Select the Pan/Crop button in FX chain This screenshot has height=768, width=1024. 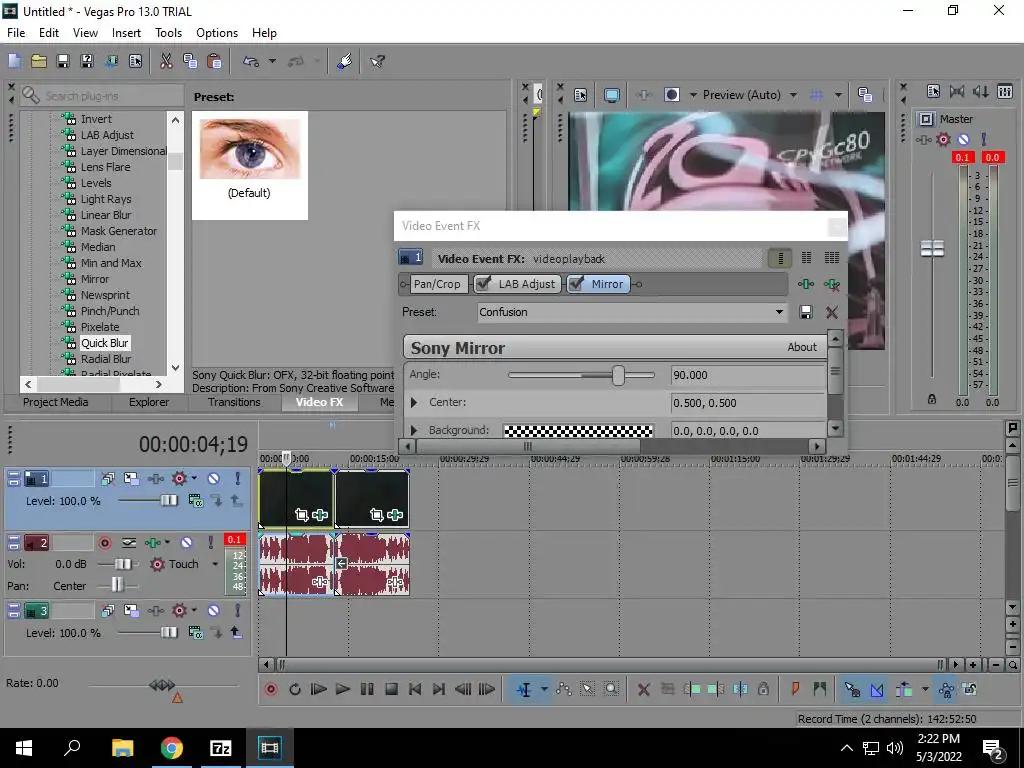point(436,284)
